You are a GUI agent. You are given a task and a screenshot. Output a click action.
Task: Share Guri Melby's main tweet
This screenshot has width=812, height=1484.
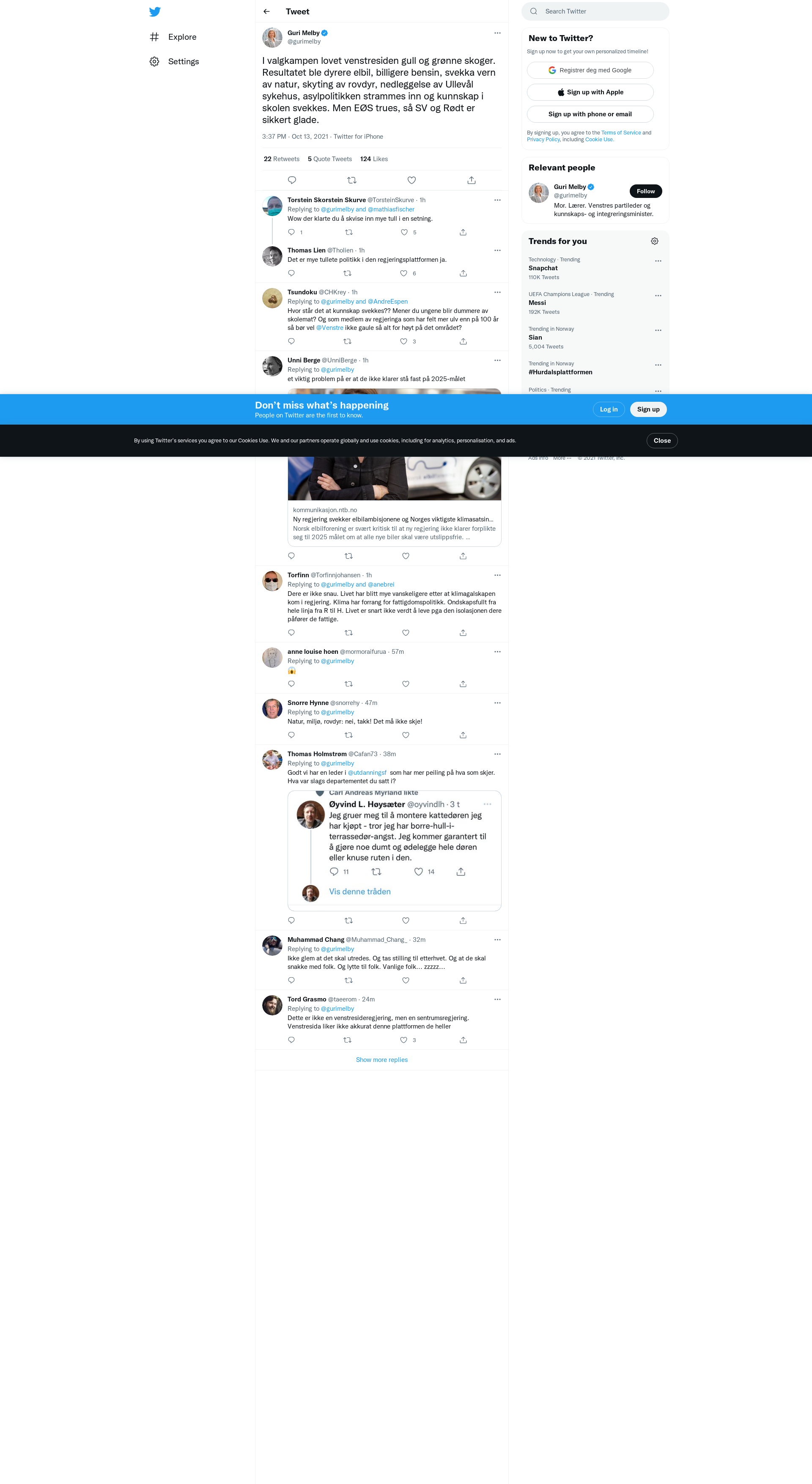tap(472, 180)
